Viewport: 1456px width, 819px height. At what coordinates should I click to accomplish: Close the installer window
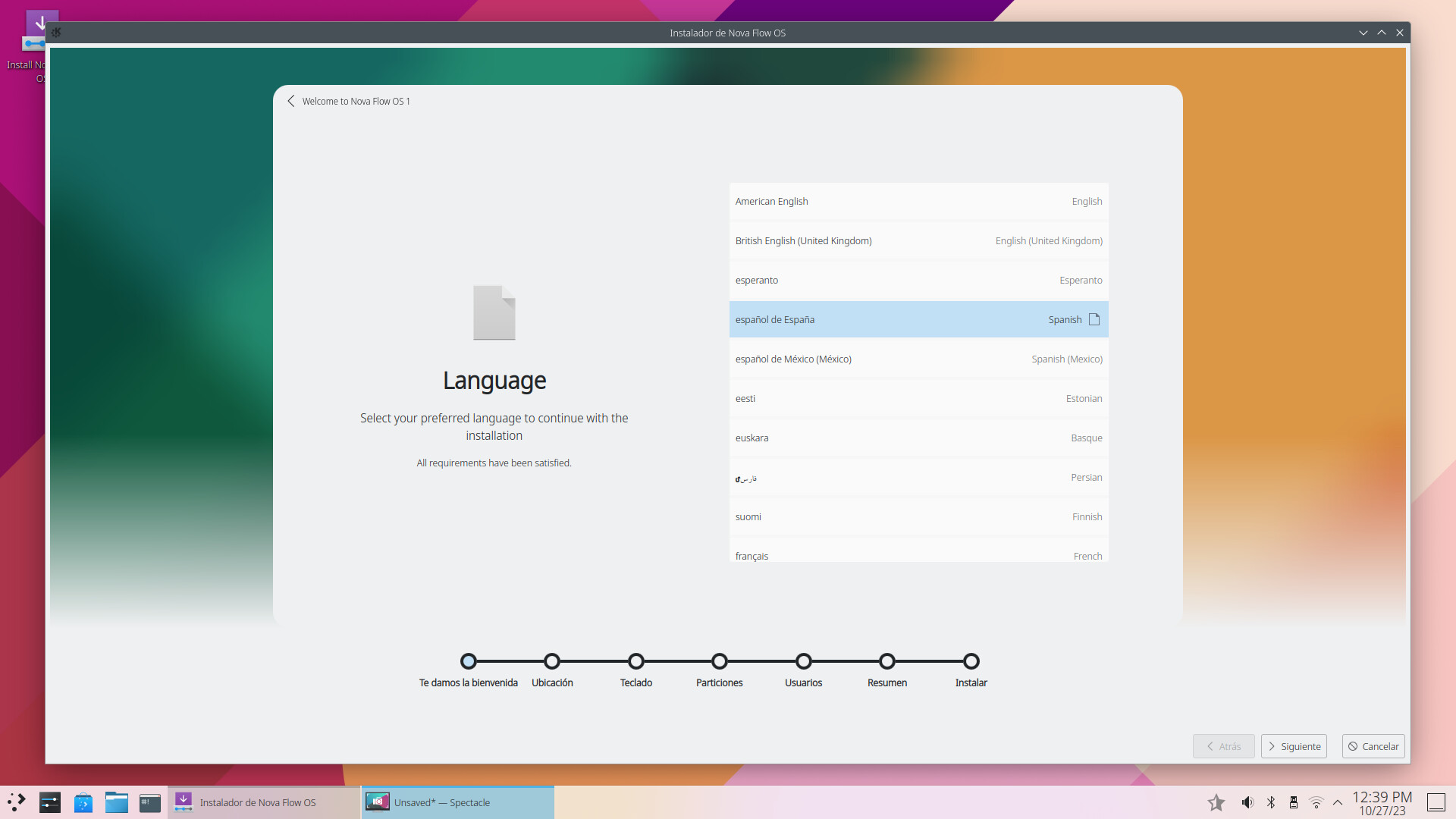(x=1400, y=33)
